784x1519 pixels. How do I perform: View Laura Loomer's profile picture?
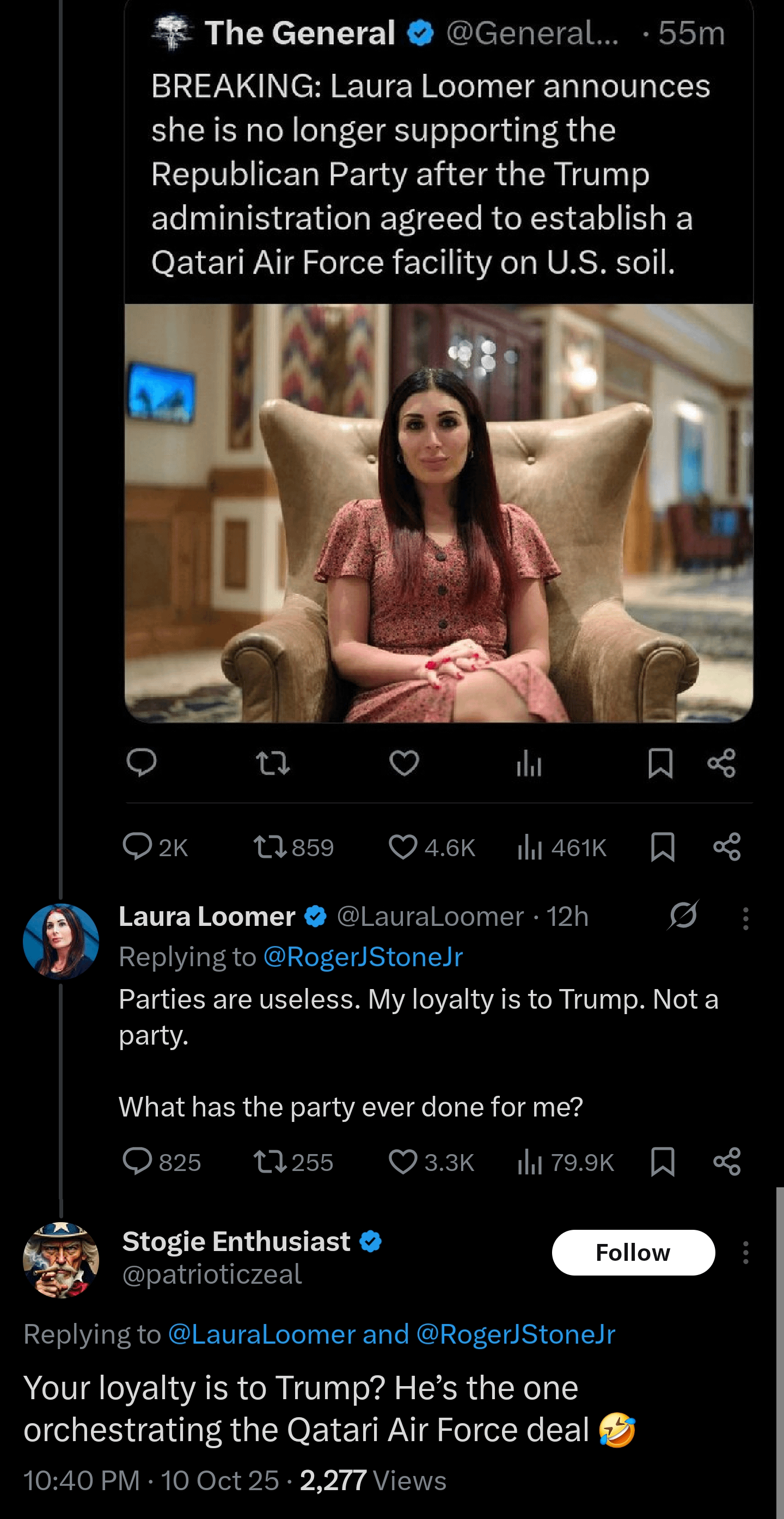(61, 941)
